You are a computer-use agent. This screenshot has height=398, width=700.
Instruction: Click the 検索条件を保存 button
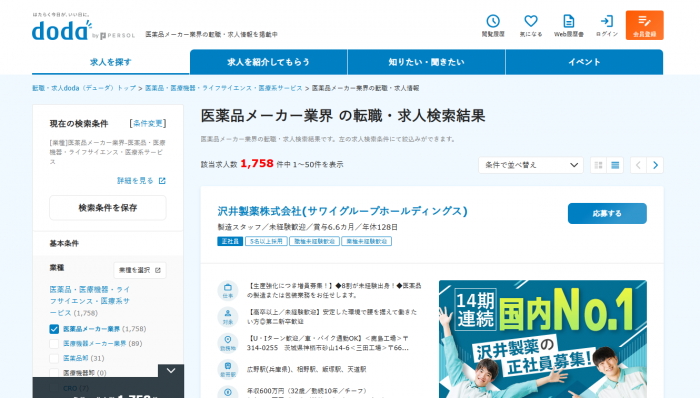click(108, 208)
